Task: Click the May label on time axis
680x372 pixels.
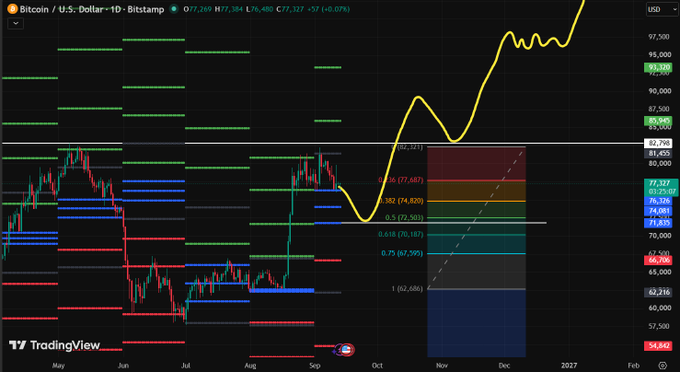Action: coord(58,365)
